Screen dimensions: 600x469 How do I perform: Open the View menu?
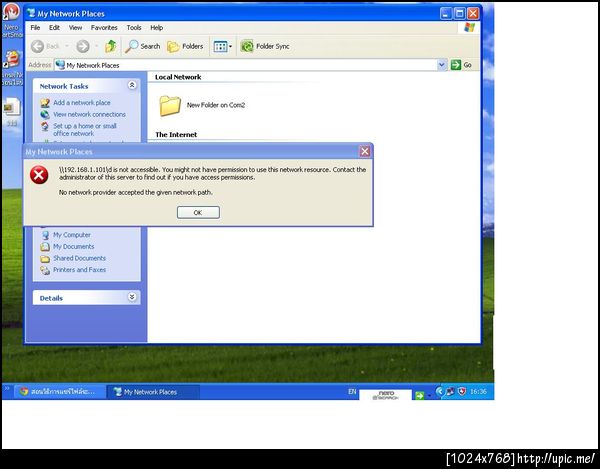point(75,28)
